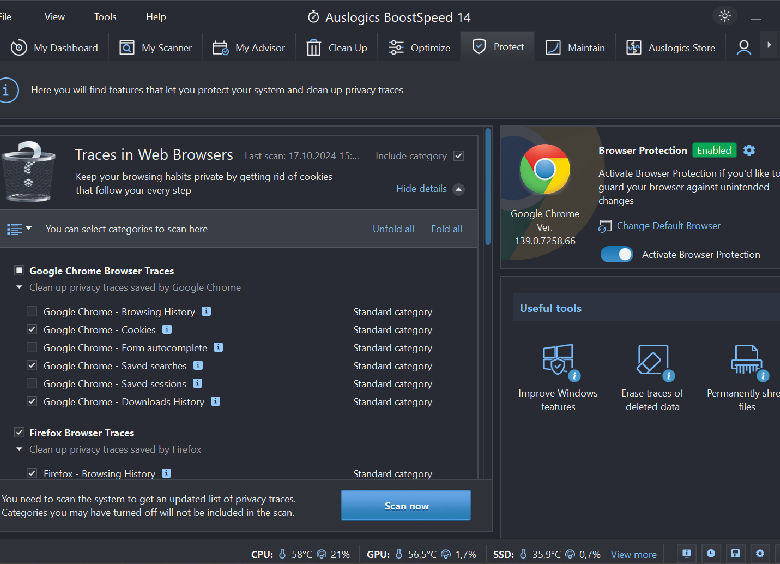Screen dimensions: 780x564
Task: Click the categories list vertical scrollbar
Action: point(488,187)
